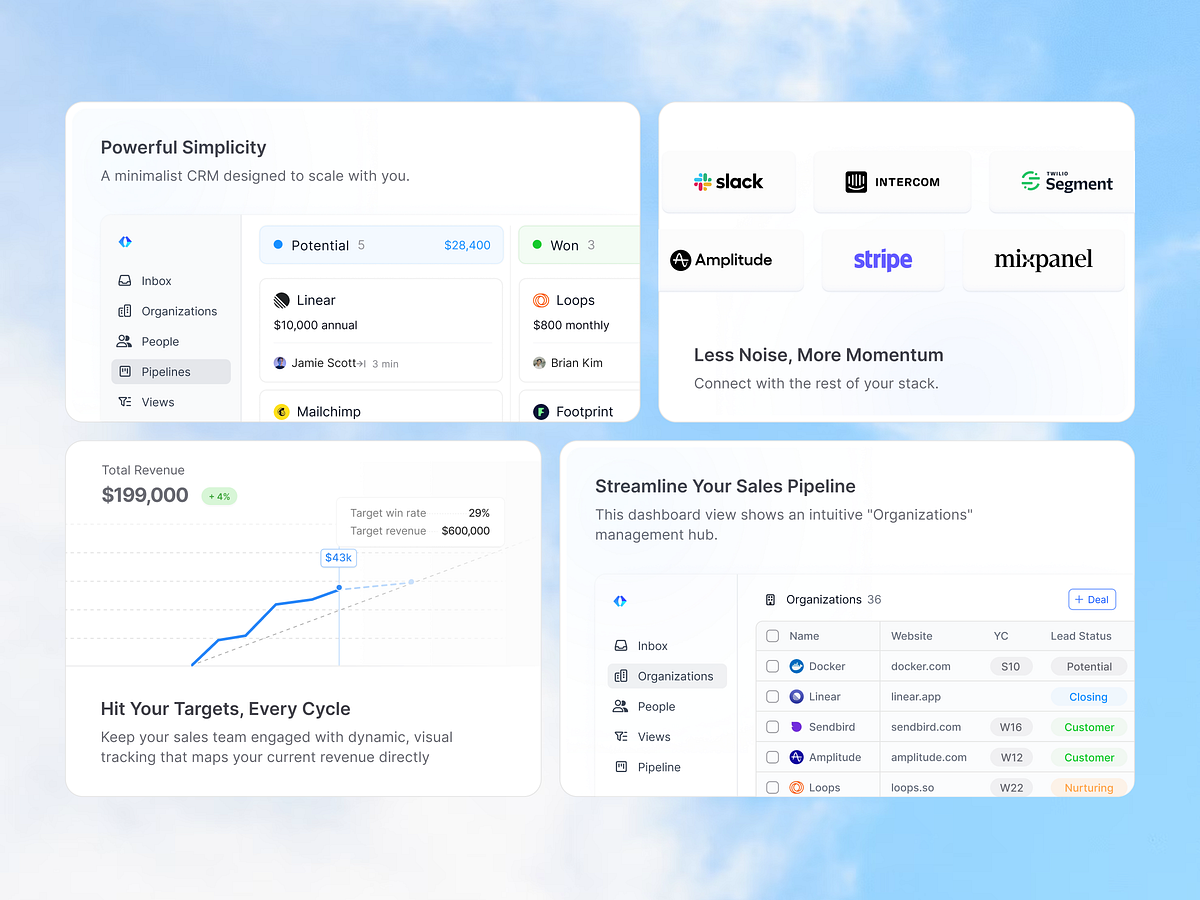Open the docker.com website link
1200x900 pixels.
pyautogui.click(x=921, y=666)
